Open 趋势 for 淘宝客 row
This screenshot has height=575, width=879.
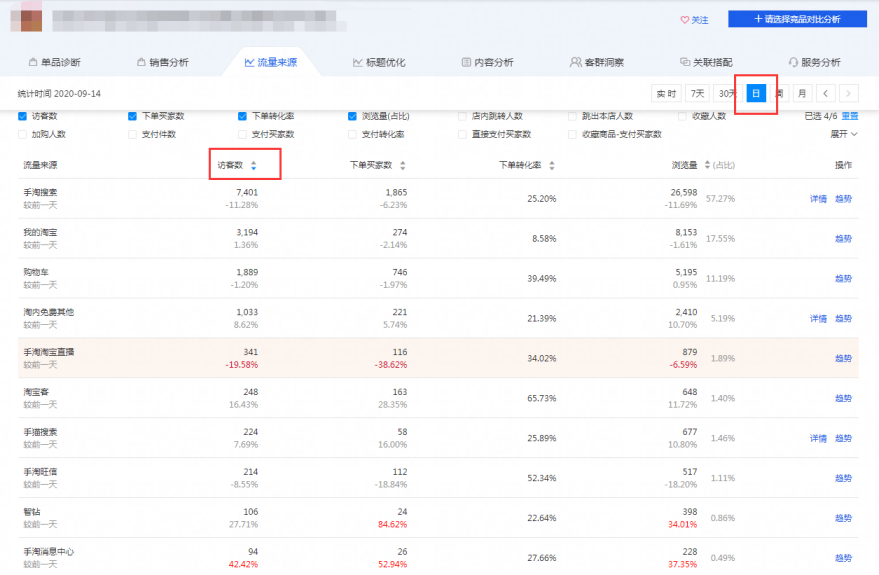point(843,398)
